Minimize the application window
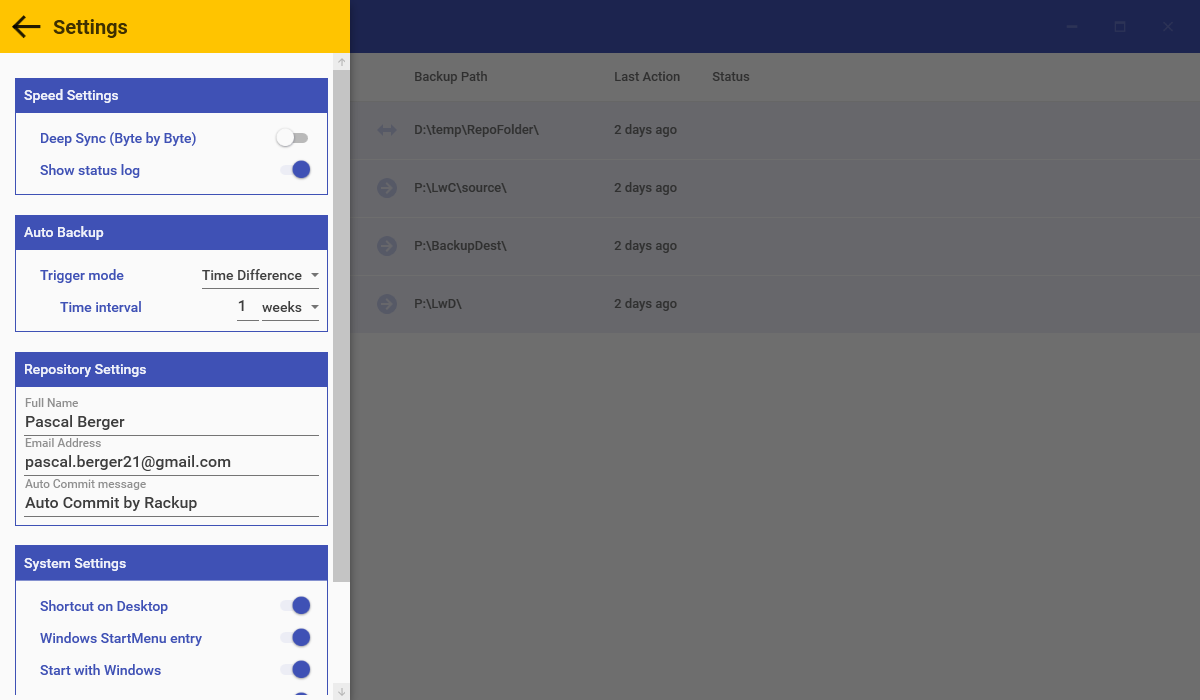This screenshot has width=1200, height=700. (1072, 27)
